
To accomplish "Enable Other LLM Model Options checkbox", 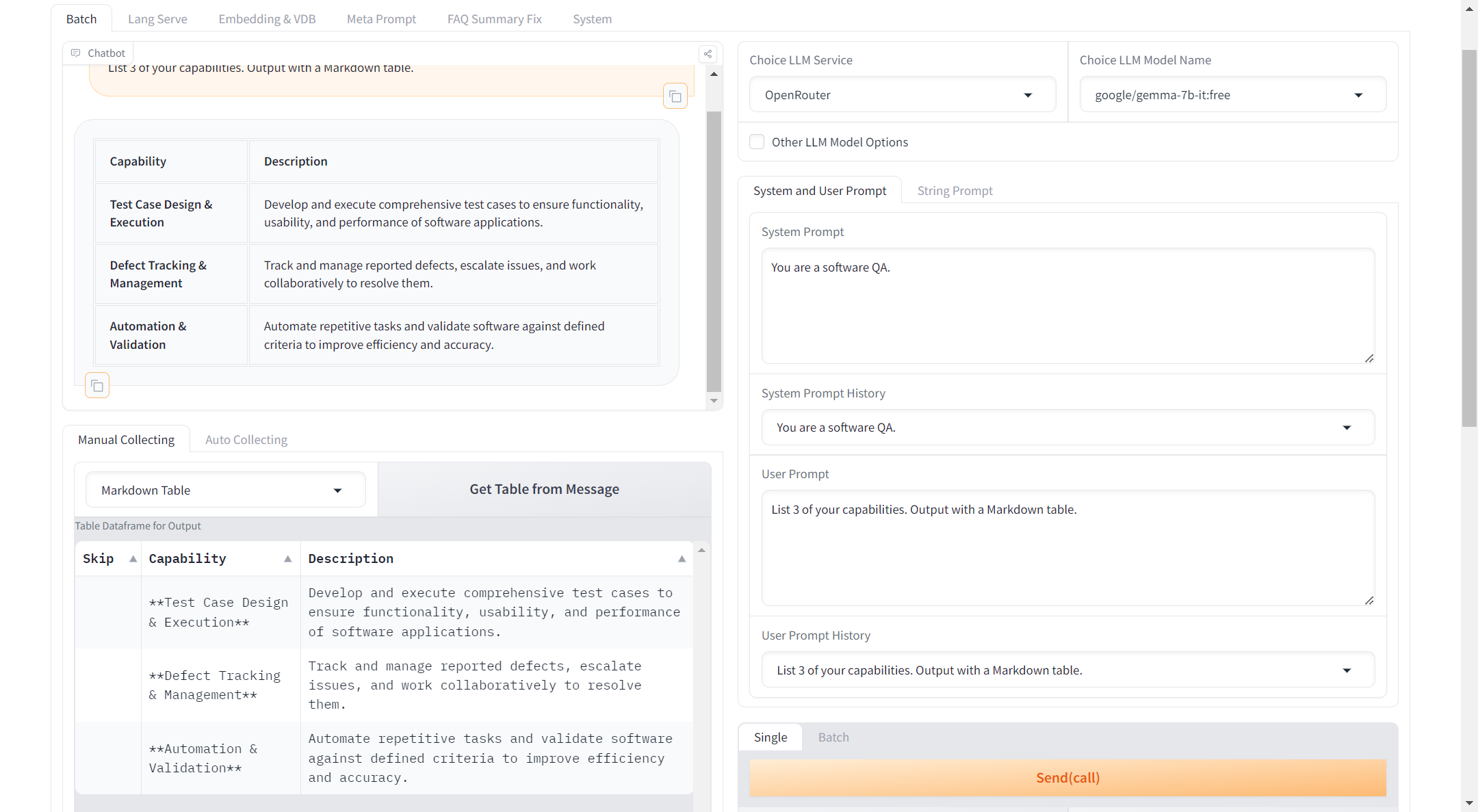I will [x=757, y=142].
